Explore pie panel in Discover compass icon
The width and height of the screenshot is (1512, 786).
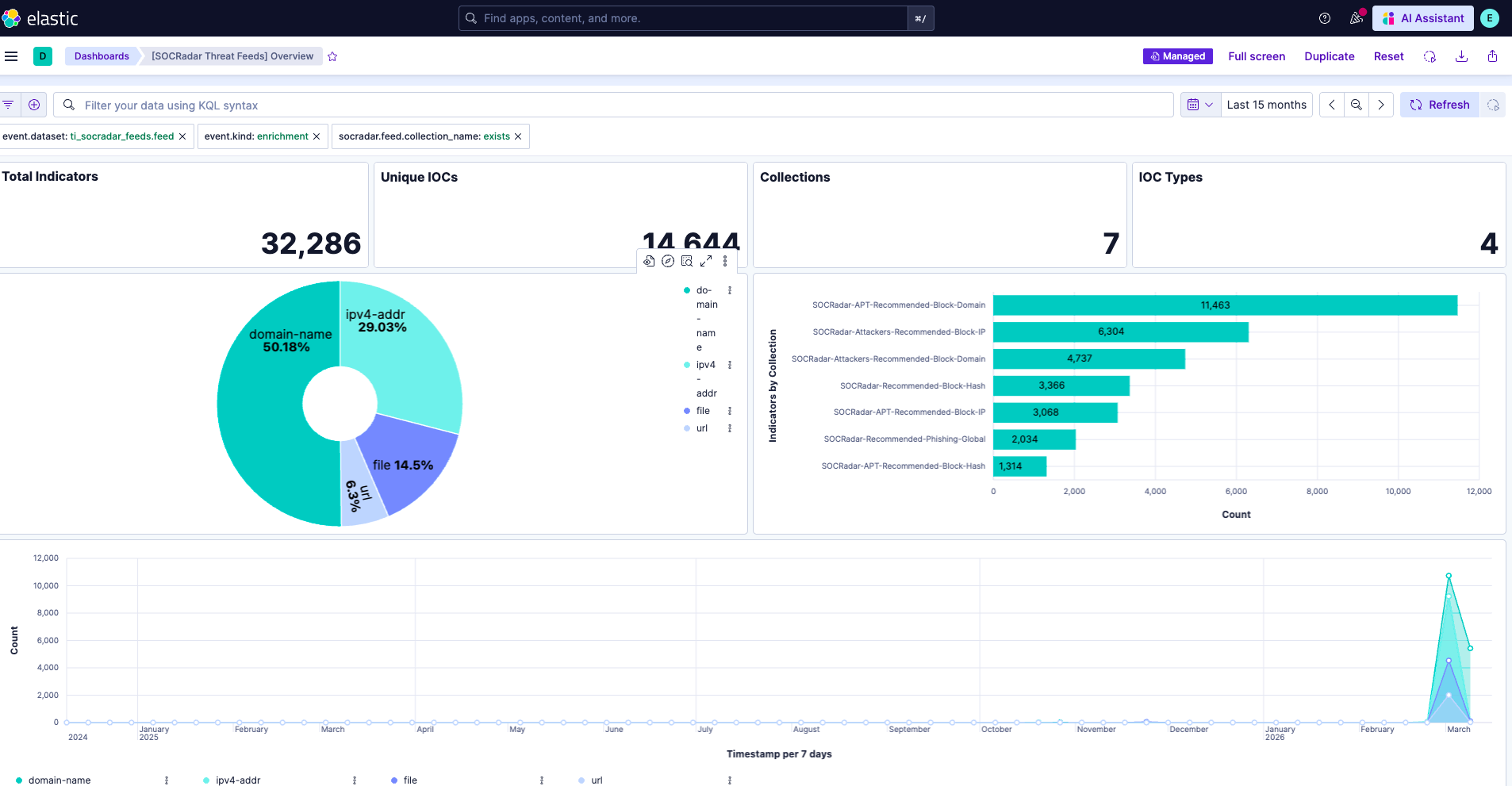(668, 261)
